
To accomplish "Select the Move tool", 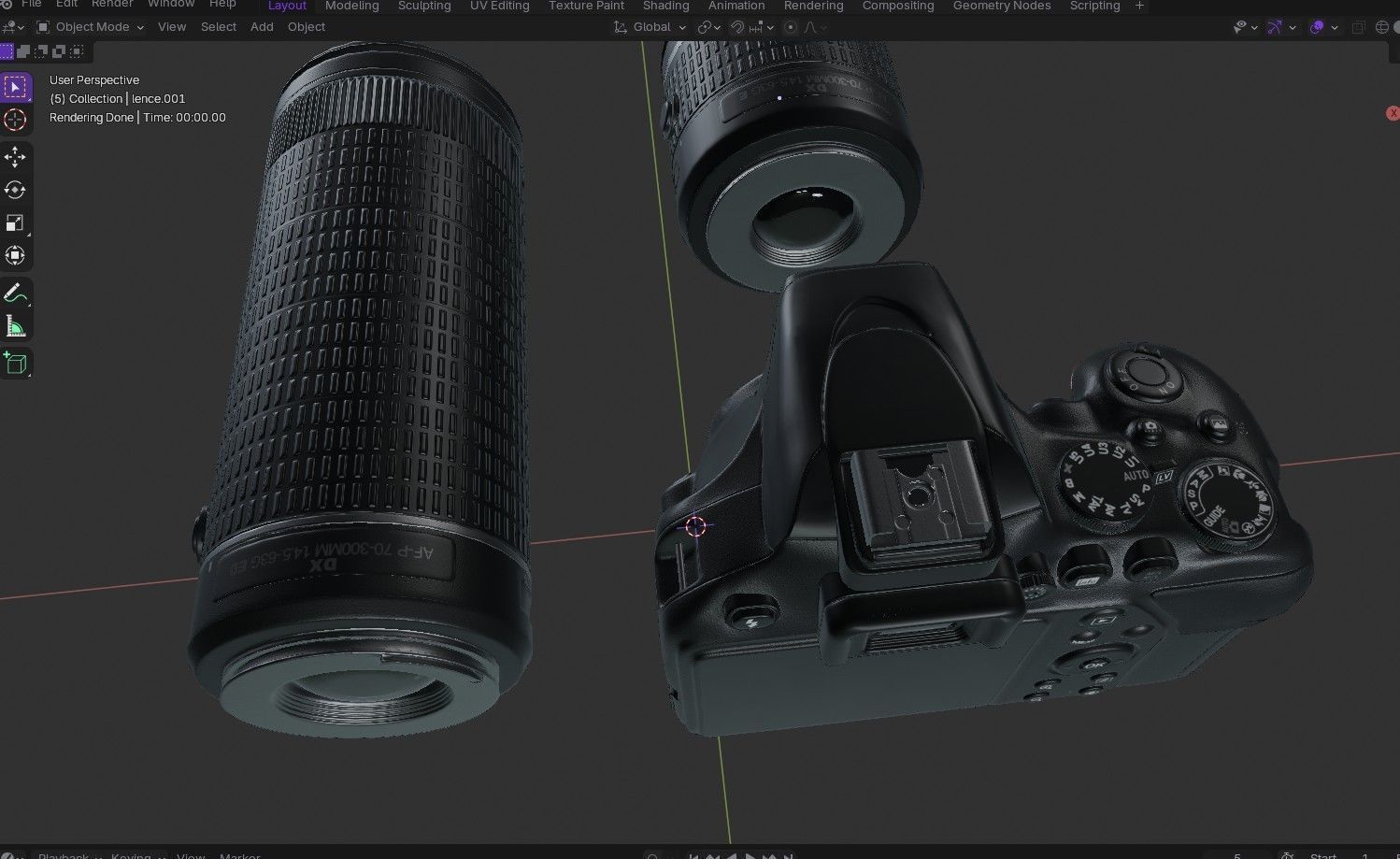I will pos(15,156).
